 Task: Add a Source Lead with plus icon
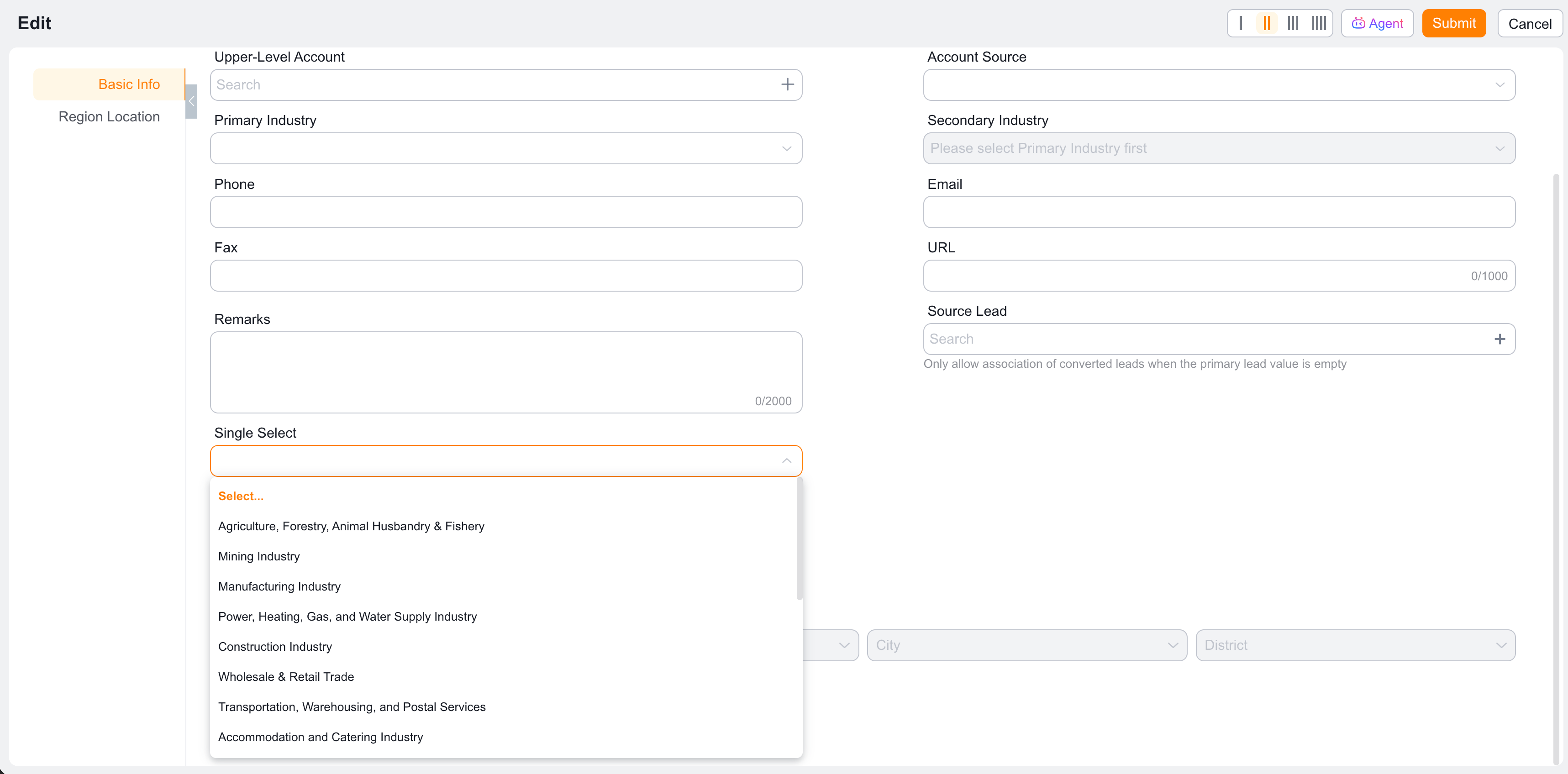[1500, 339]
